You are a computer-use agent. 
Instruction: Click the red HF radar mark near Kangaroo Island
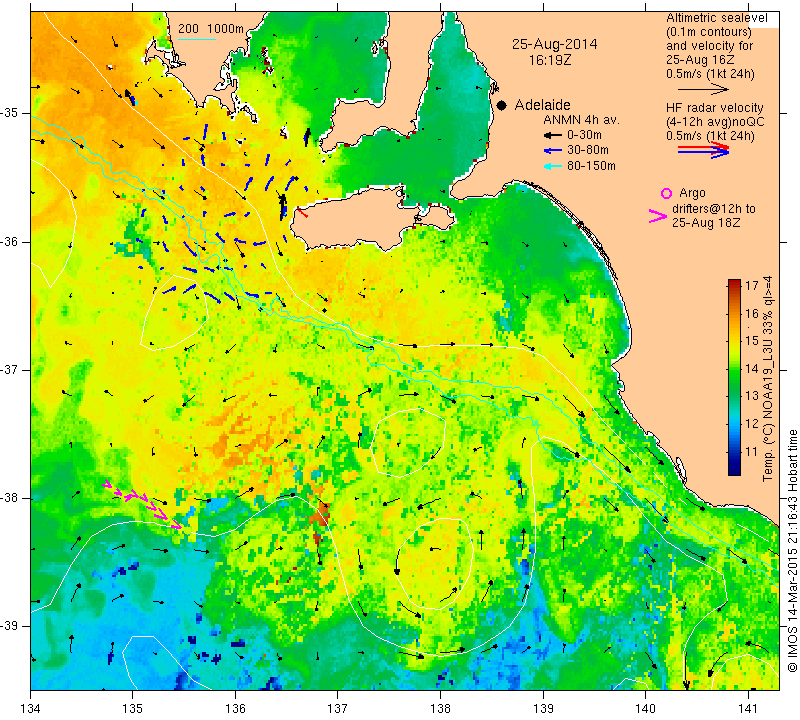point(302,212)
